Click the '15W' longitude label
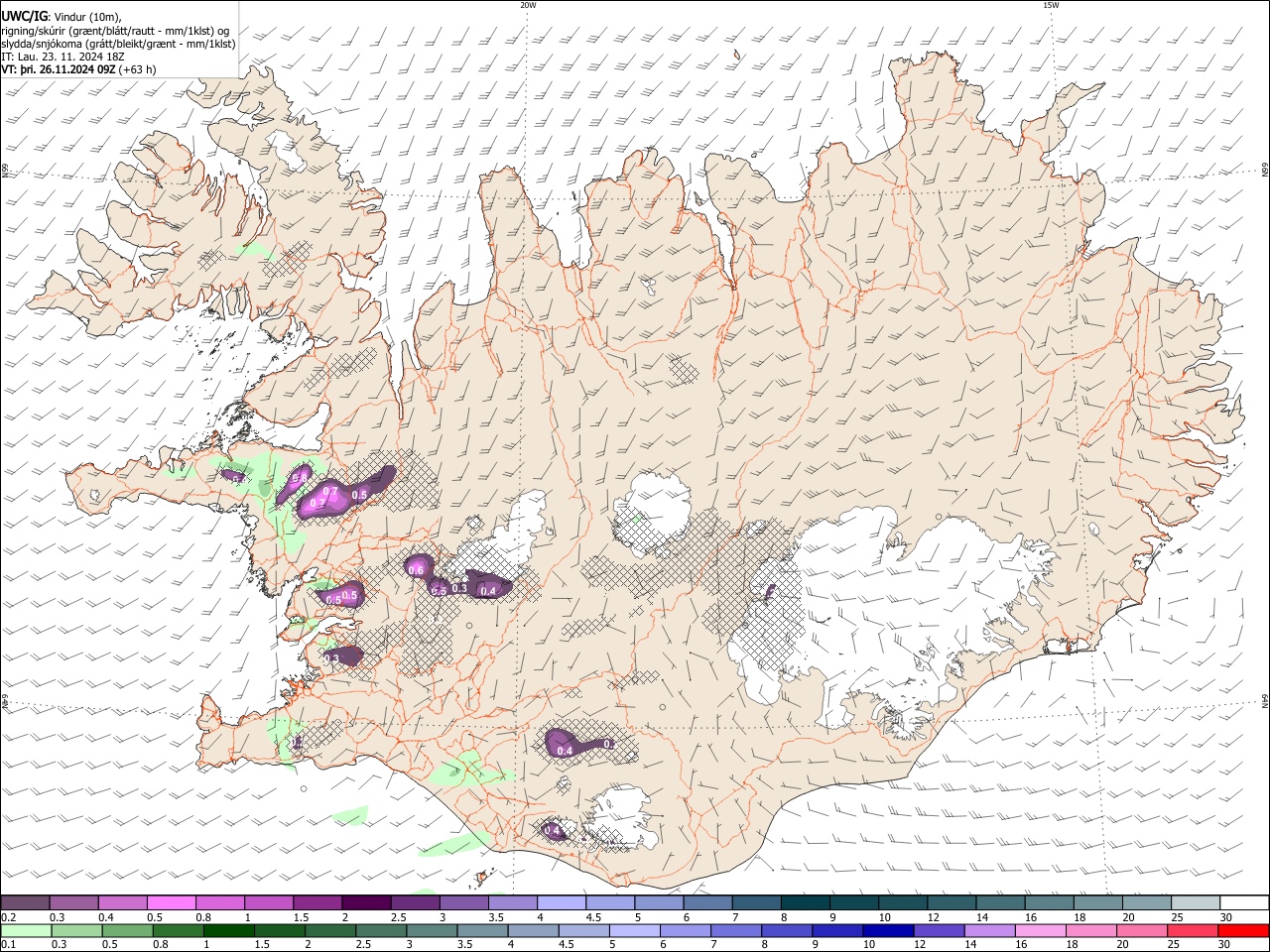Viewport: 1270px width, 952px height. pyautogui.click(x=1051, y=5)
